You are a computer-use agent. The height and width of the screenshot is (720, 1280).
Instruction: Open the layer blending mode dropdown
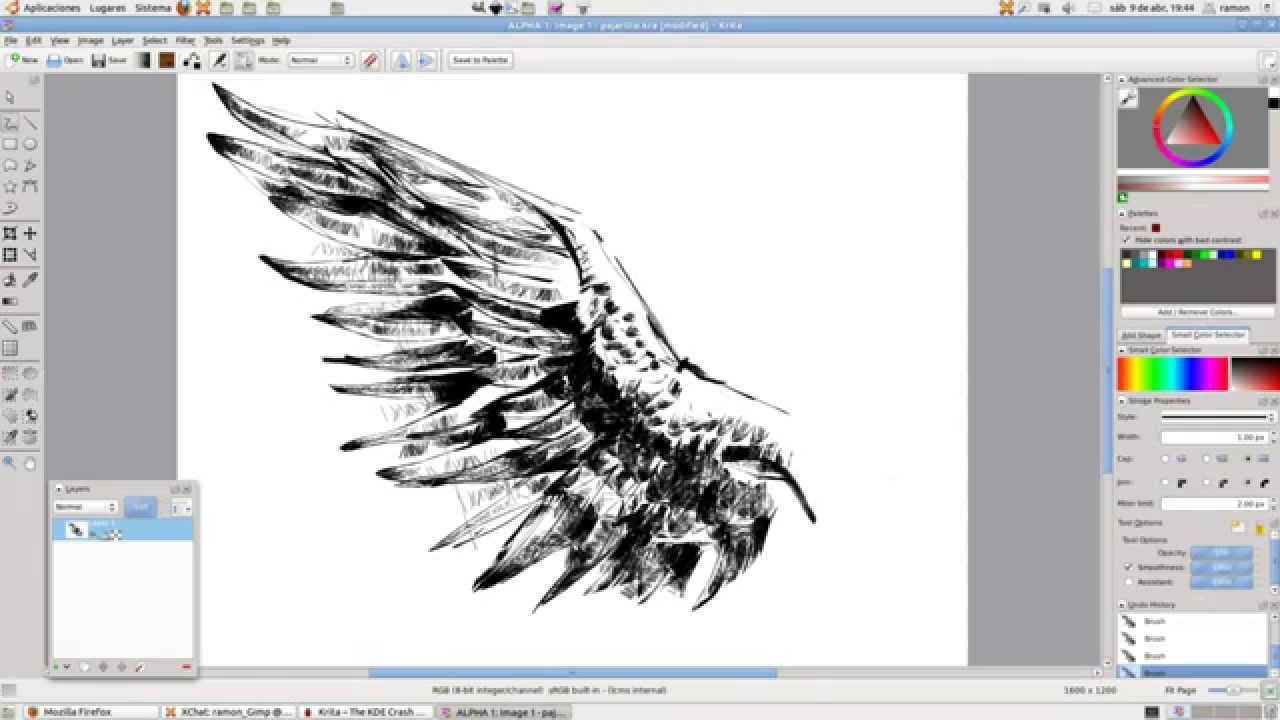tap(84, 507)
